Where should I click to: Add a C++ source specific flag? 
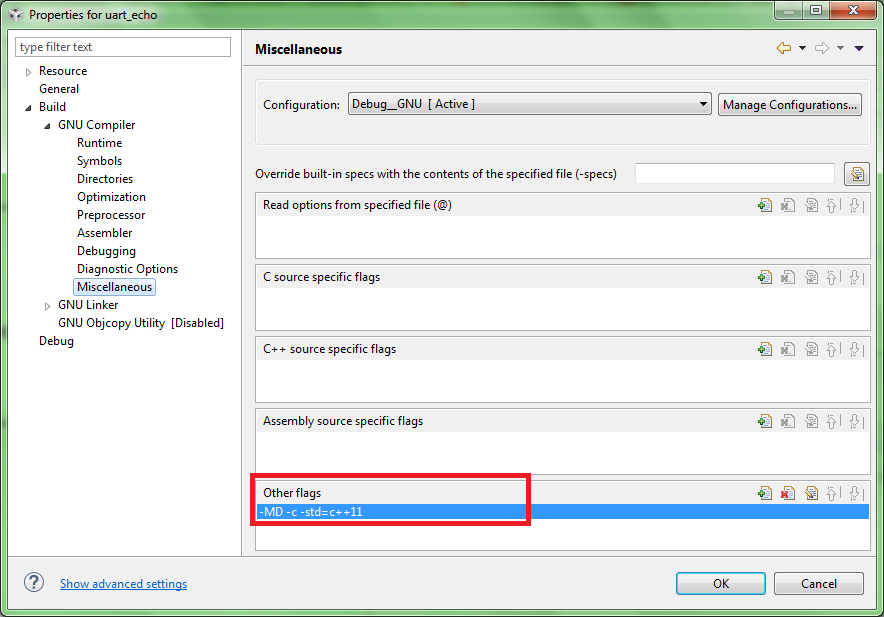coord(765,350)
